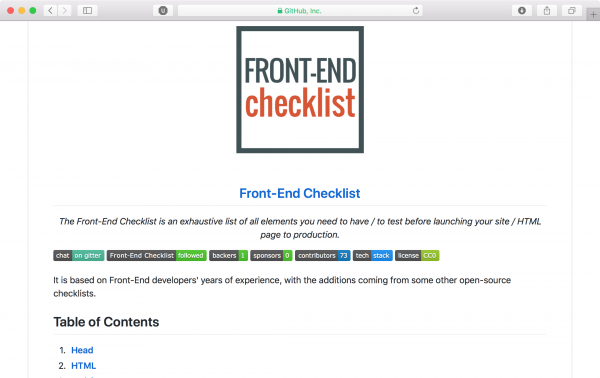This screenshot has width=600, height=378.
Task: Go back using Safari back arrow
Action: coord(51,10)
